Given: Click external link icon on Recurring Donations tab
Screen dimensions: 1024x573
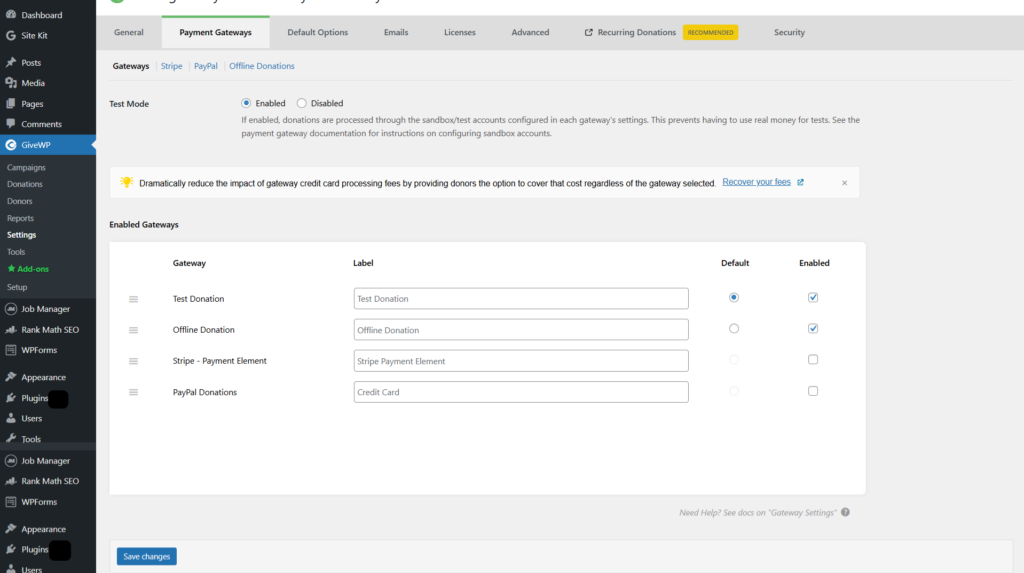Looking at the screenshot, I should click(588, 32).
